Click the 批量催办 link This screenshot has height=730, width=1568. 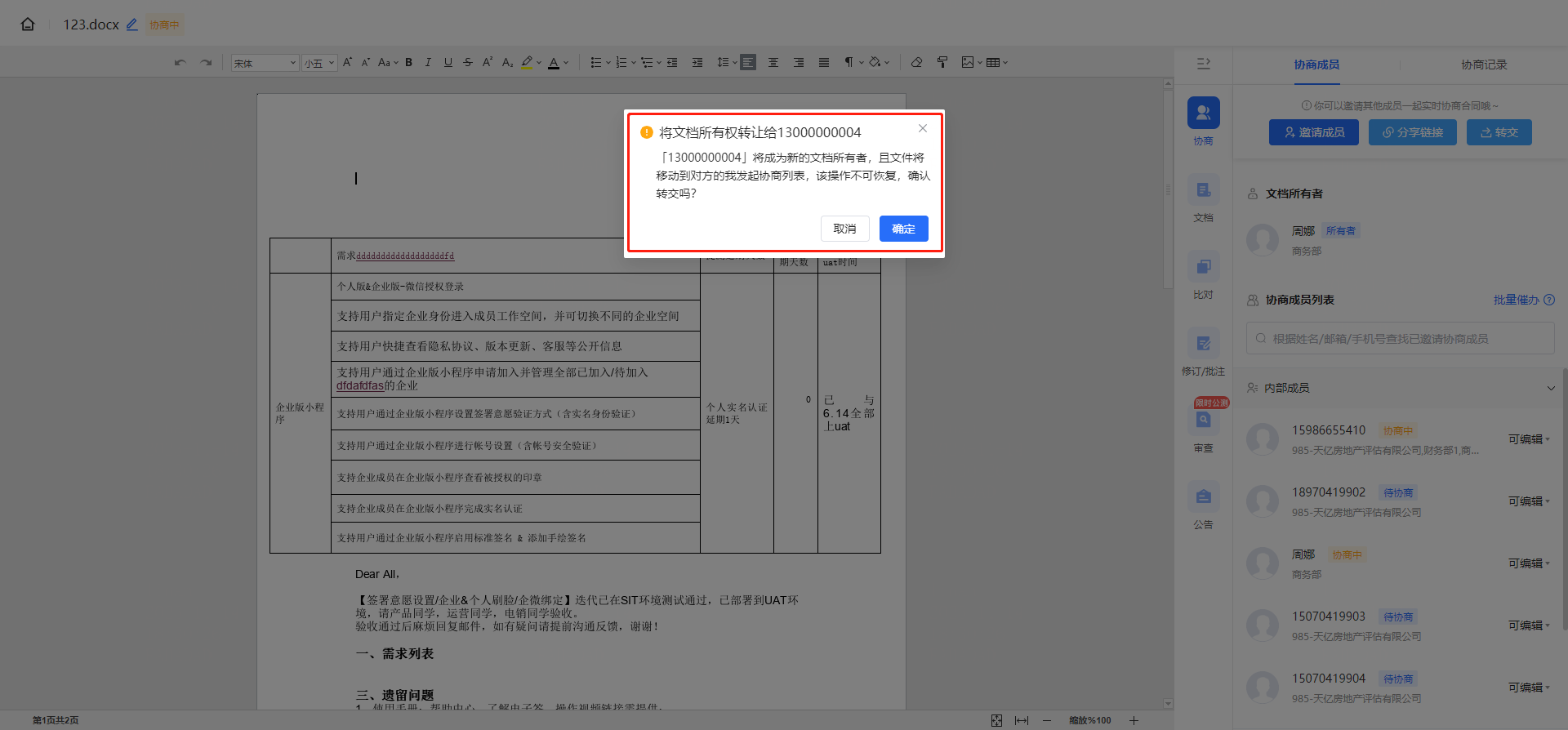pyautogui.click(x=1517, y=300)
